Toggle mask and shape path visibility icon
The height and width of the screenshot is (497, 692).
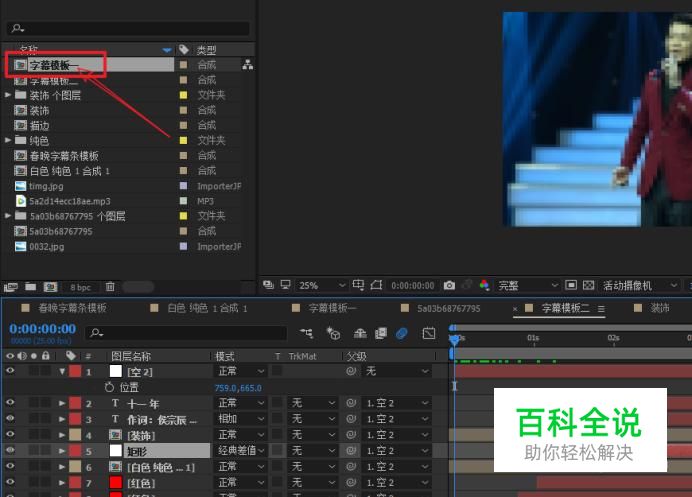[376, 285]
